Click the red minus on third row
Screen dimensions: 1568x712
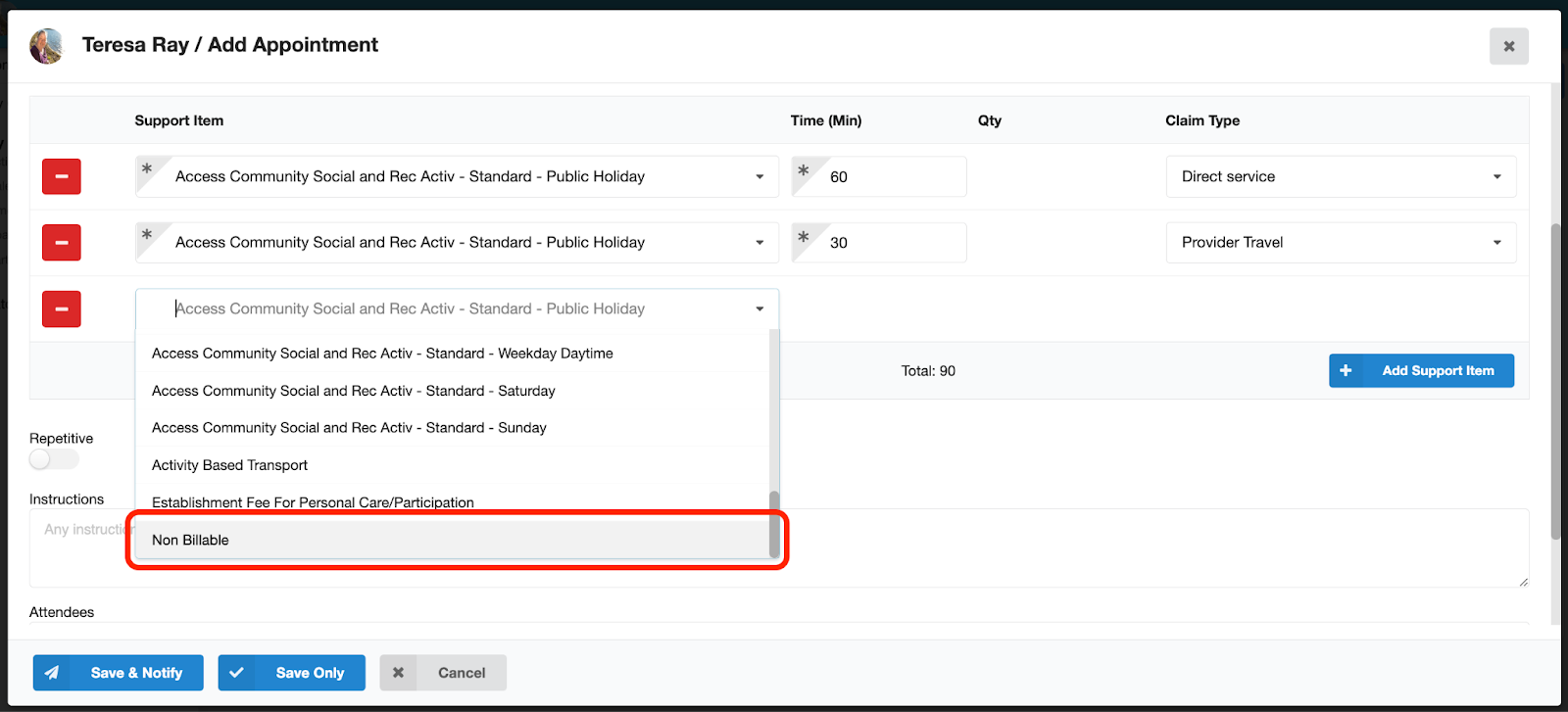[61, 309]
